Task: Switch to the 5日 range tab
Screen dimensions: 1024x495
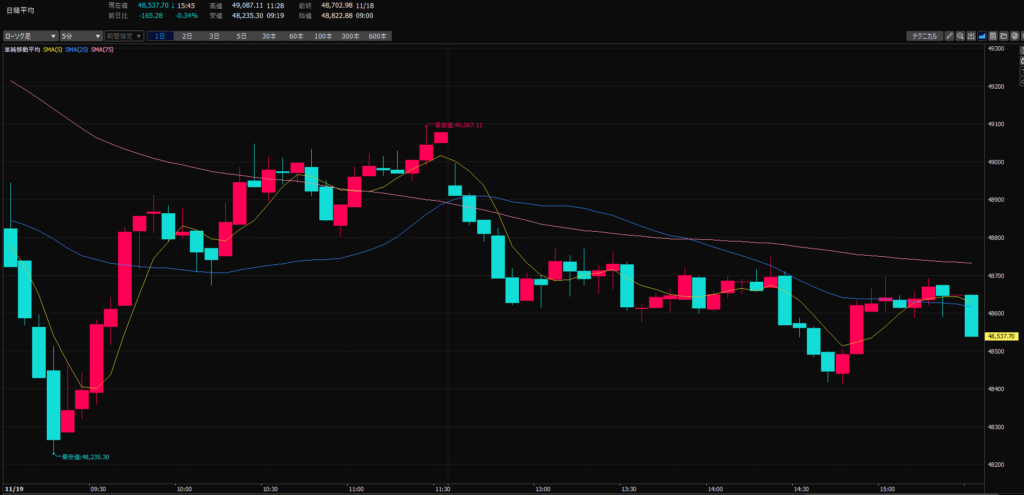Action: point(241,36)
